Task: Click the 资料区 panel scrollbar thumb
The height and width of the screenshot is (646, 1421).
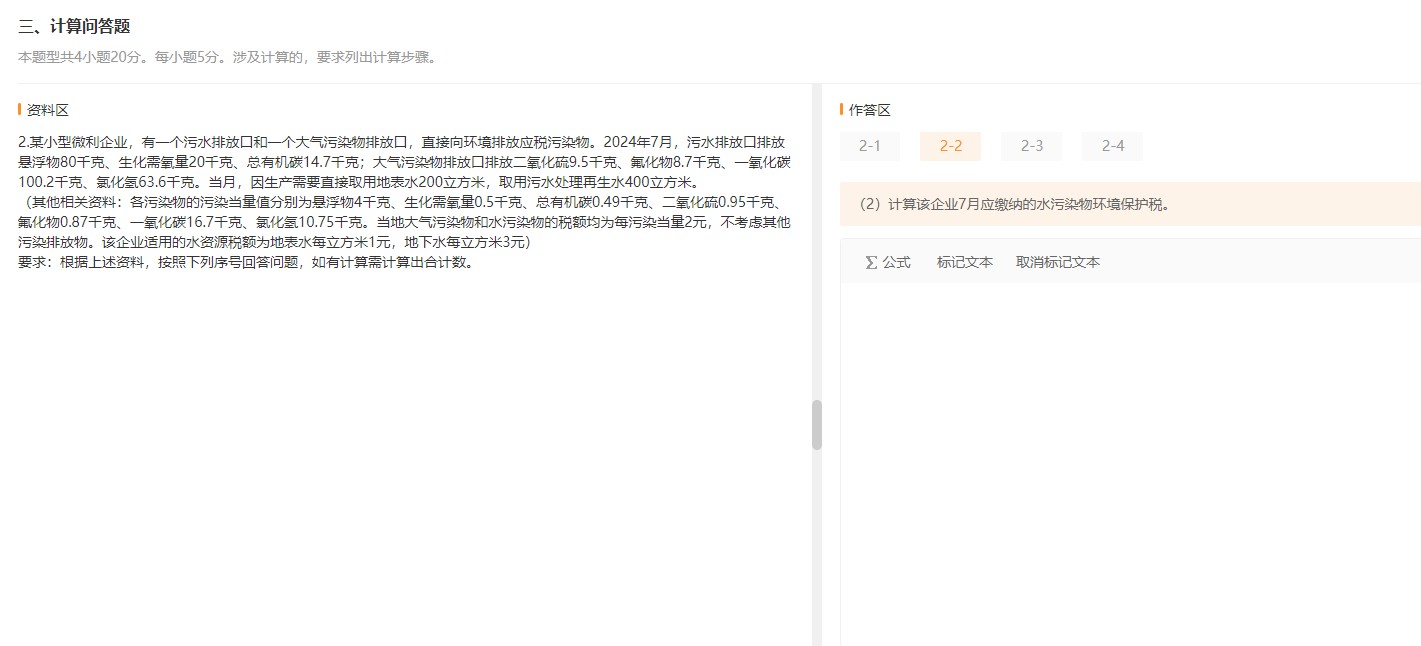Action: click(817, 425)
